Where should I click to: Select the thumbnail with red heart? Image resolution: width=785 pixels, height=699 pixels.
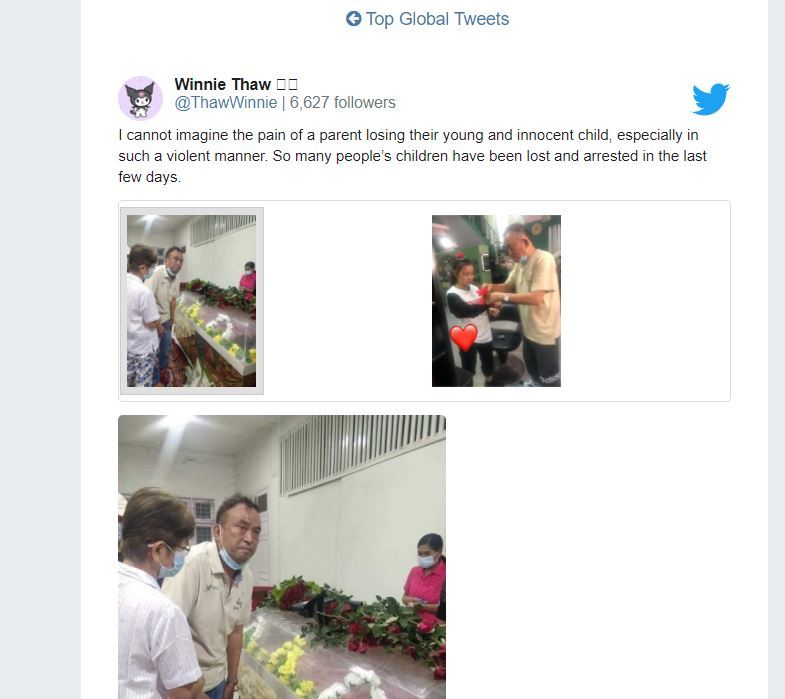click(x=496, y=301)
